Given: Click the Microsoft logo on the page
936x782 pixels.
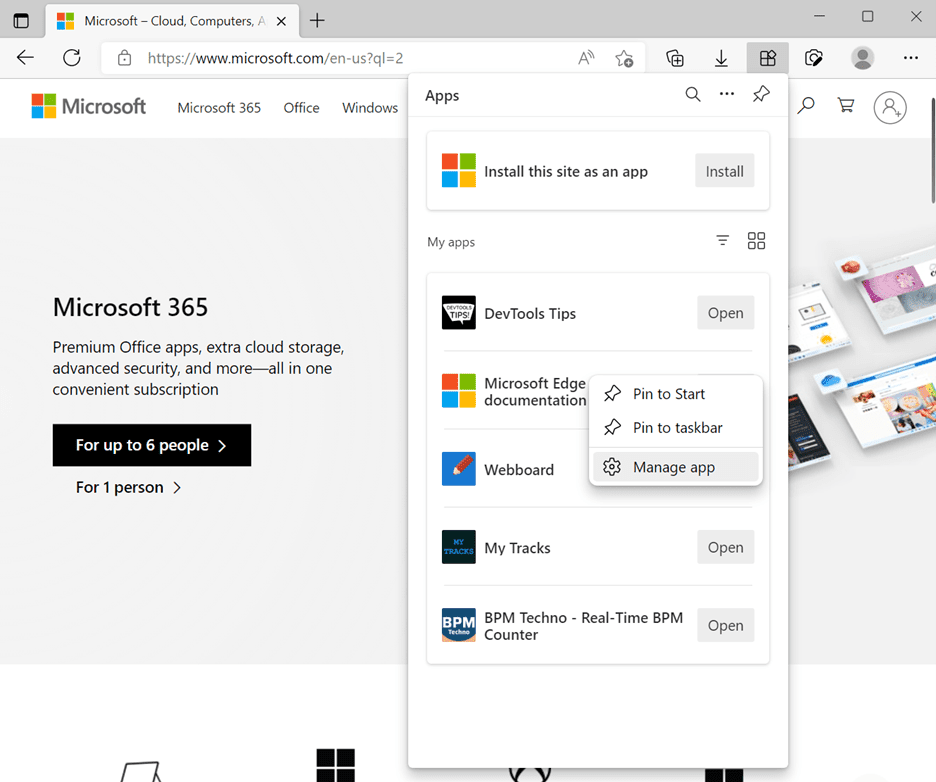Looking at the screenshot, I should 88,106.
